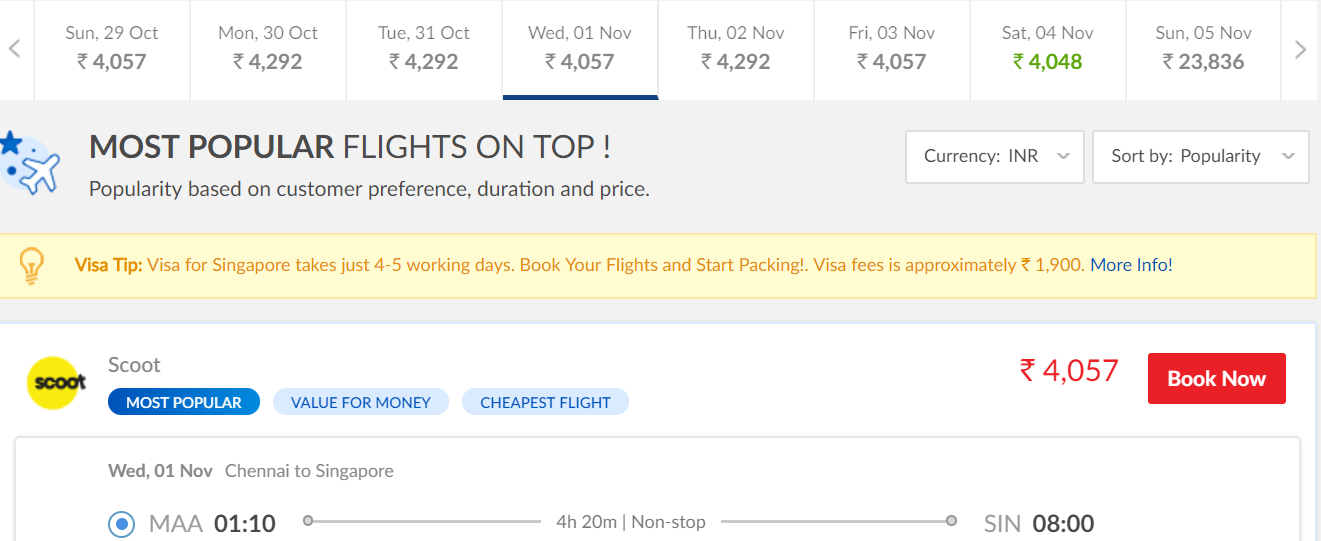Click the CHEAPEST FLIGHT tag
This screenshot has height=541, width=1321.
[x=545, y=402]
